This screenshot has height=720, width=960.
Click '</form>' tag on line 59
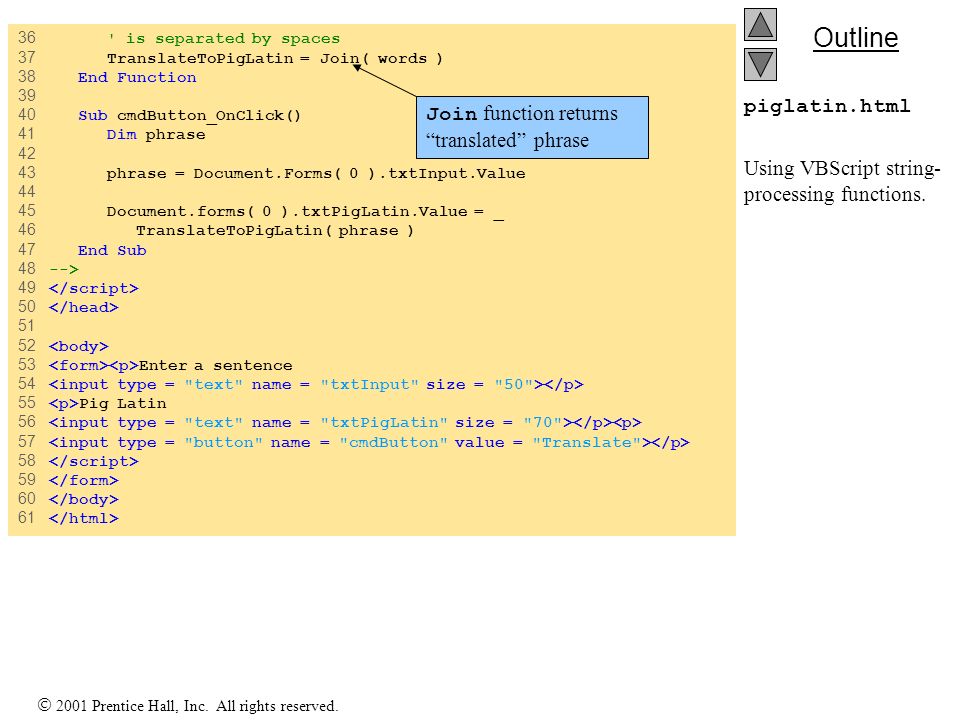84,481
